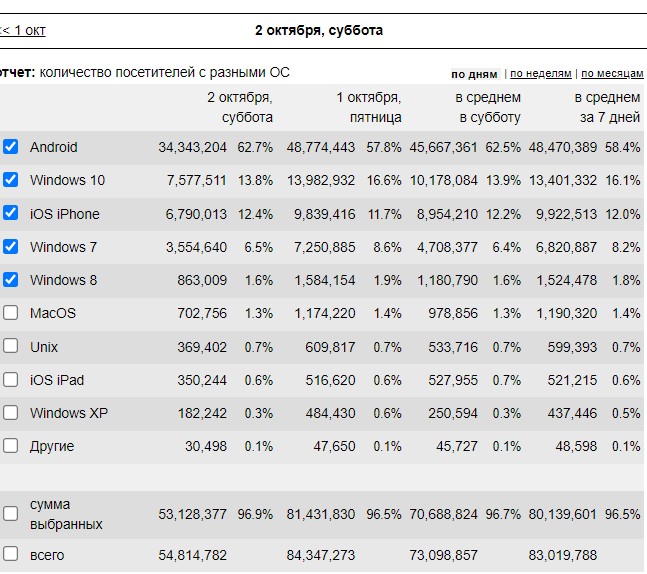Click the 1 октября, пятница column header

point(368,107)
